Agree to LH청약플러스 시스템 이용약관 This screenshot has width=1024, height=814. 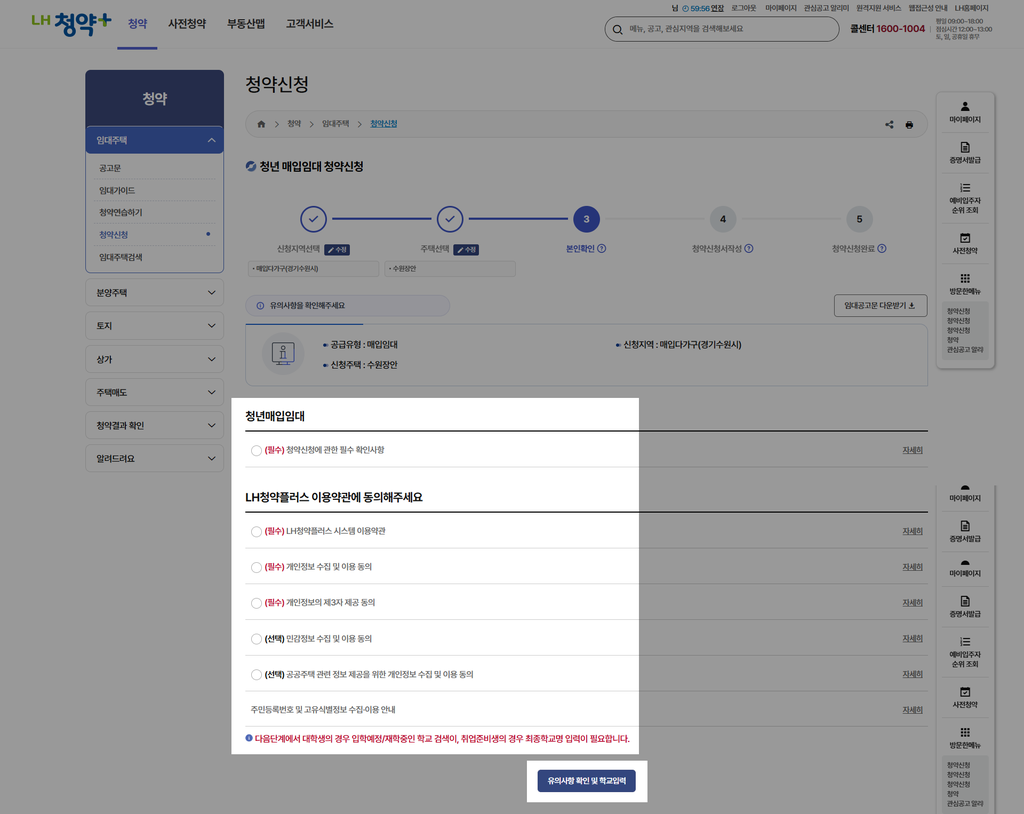[257, 532]
